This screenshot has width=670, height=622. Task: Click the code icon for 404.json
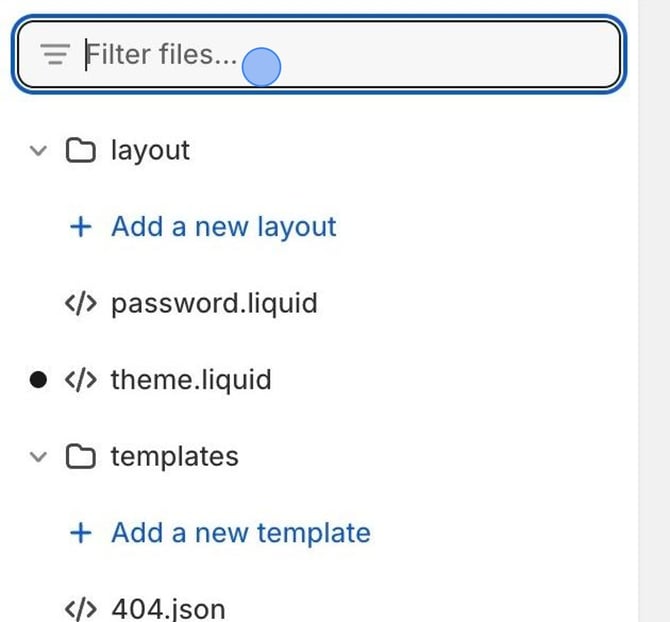coord(80,608)
